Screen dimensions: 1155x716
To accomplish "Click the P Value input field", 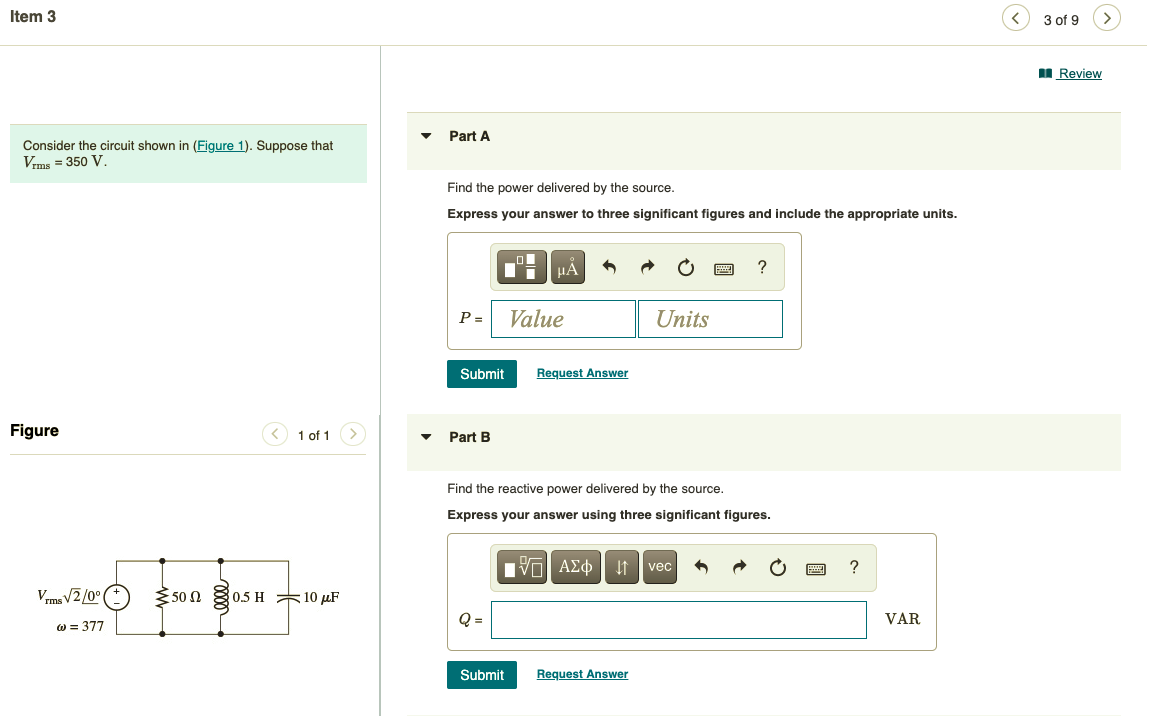I will pos(564,319).
